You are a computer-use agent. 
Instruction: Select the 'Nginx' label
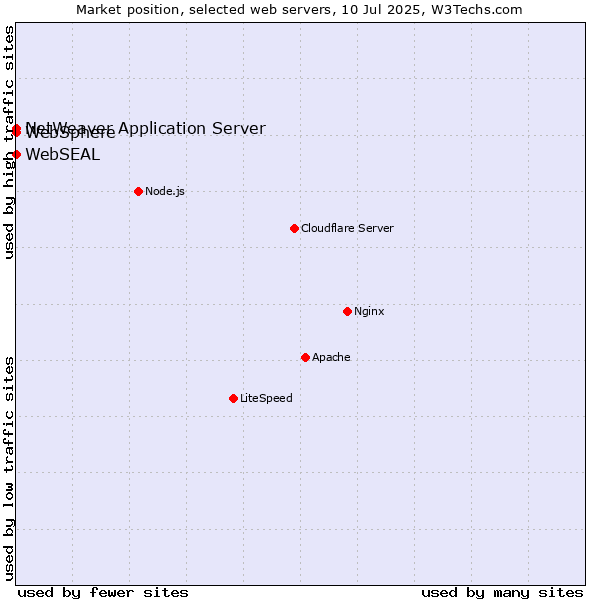[x=369, y=311]
